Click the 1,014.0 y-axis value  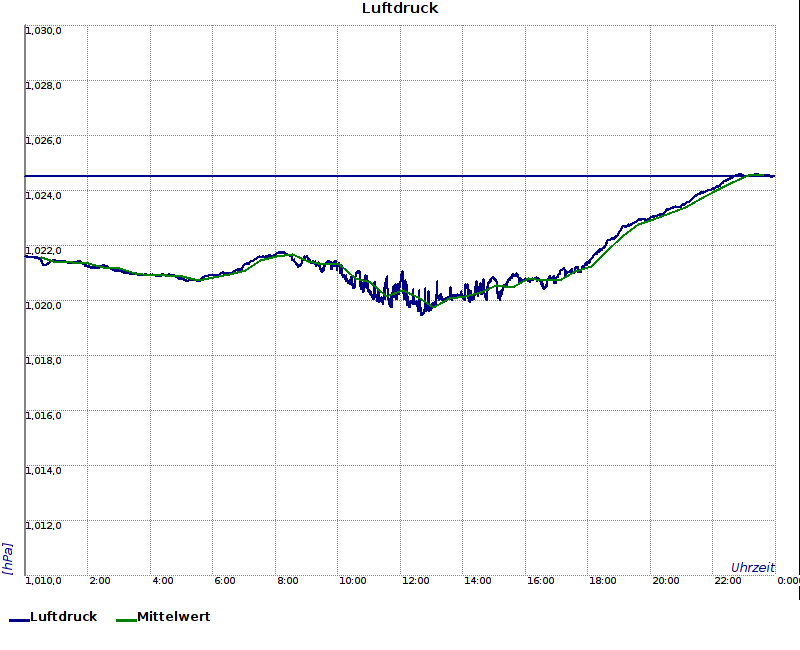pos(43,470)
